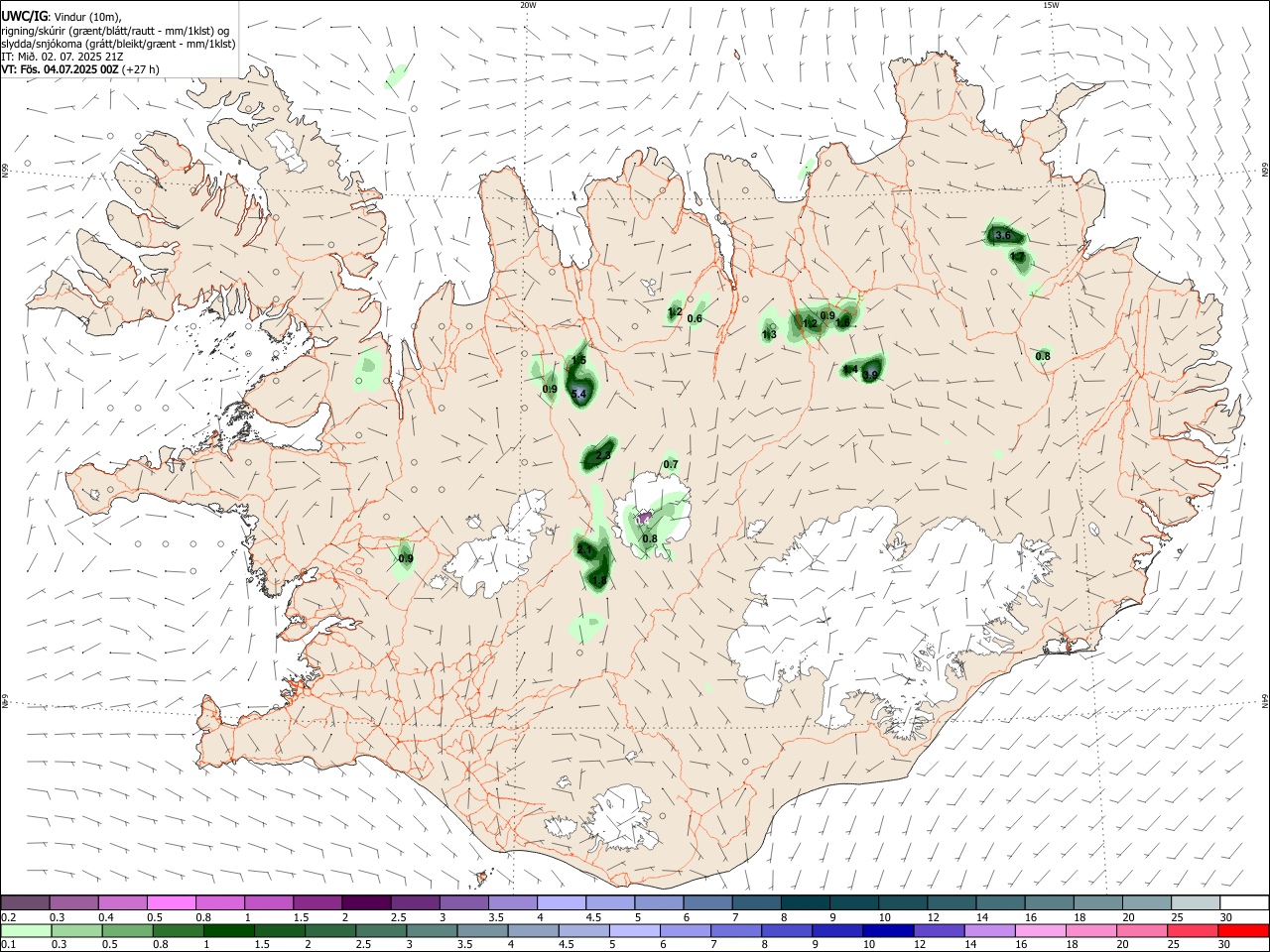1270x952 pixels.
Task: Click the 15W longitude label
Action: [x=1051, y=5]
